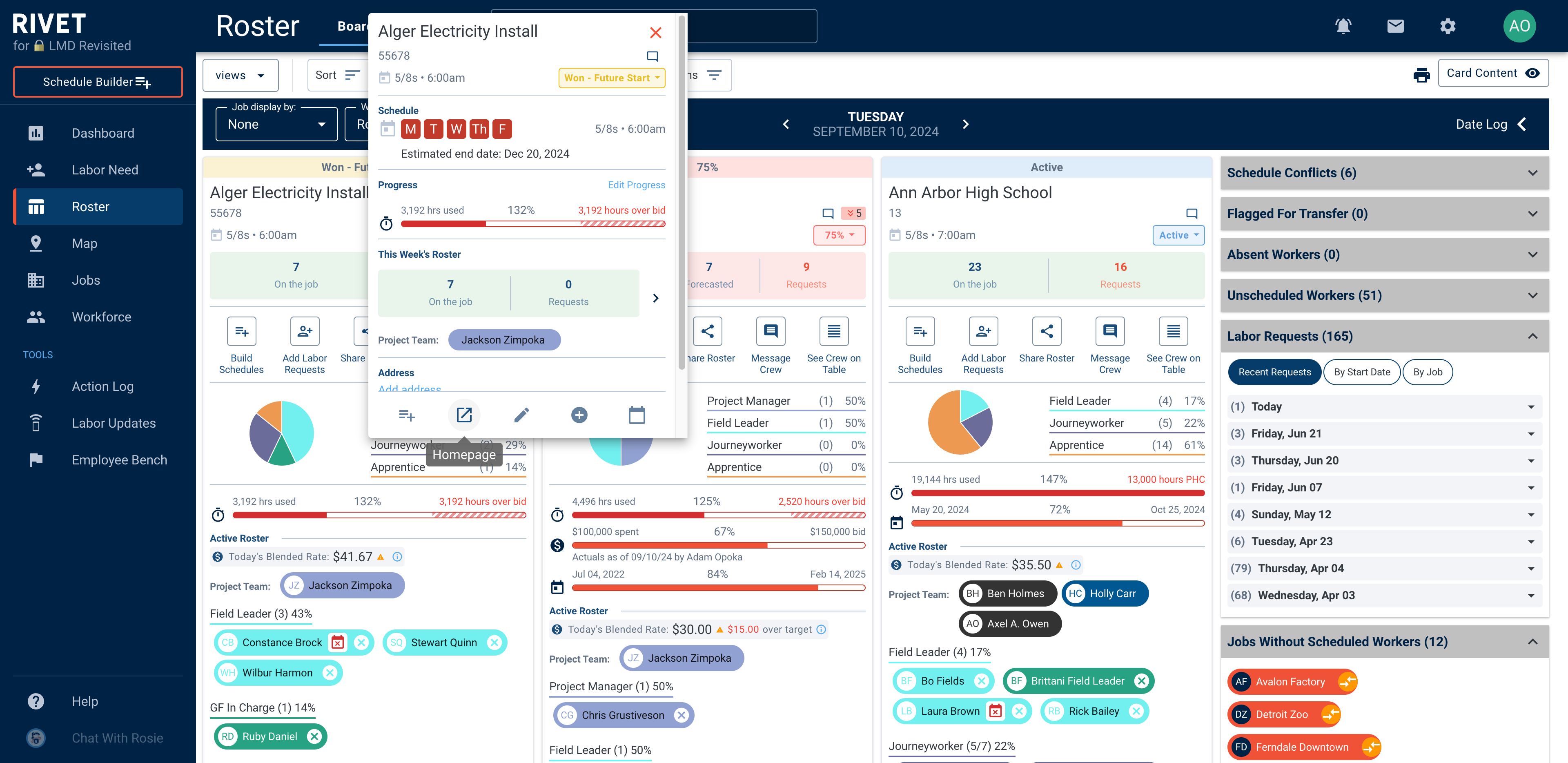Select Recent Requests filter chip
The width and height of the screenshot is (1568, 763).
pos(1274,372)
